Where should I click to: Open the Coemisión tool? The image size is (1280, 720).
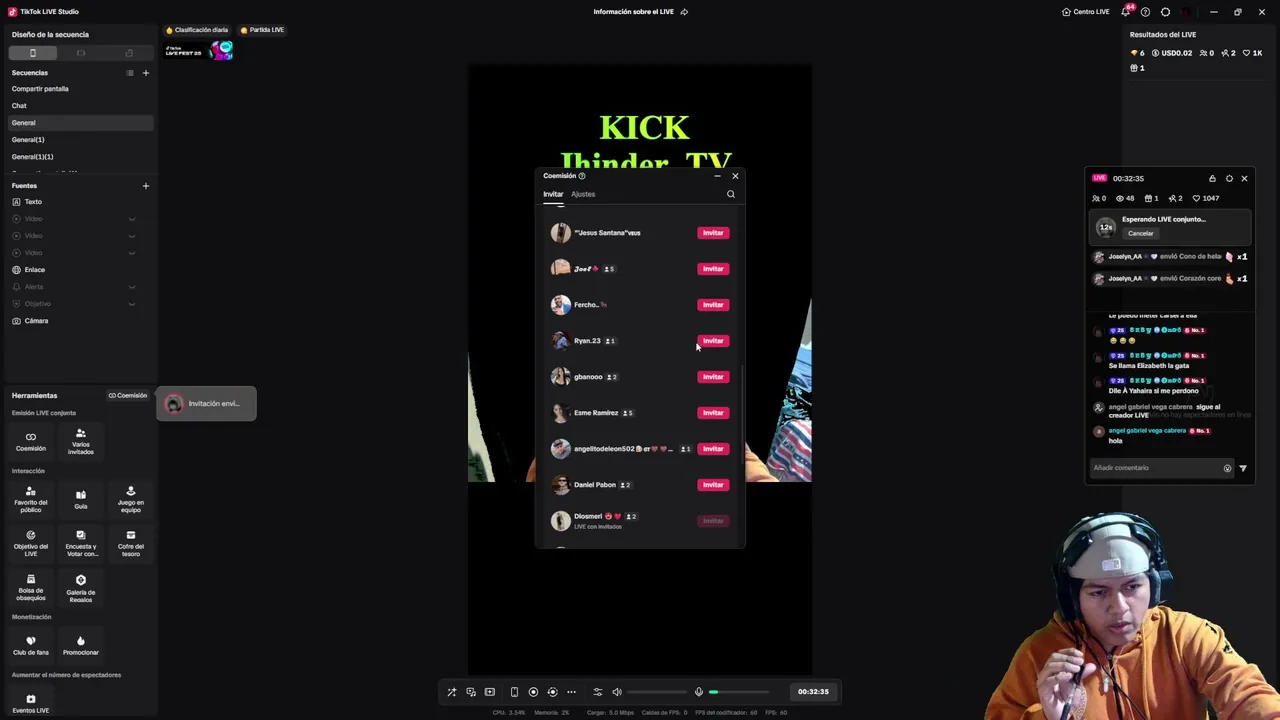30,441
